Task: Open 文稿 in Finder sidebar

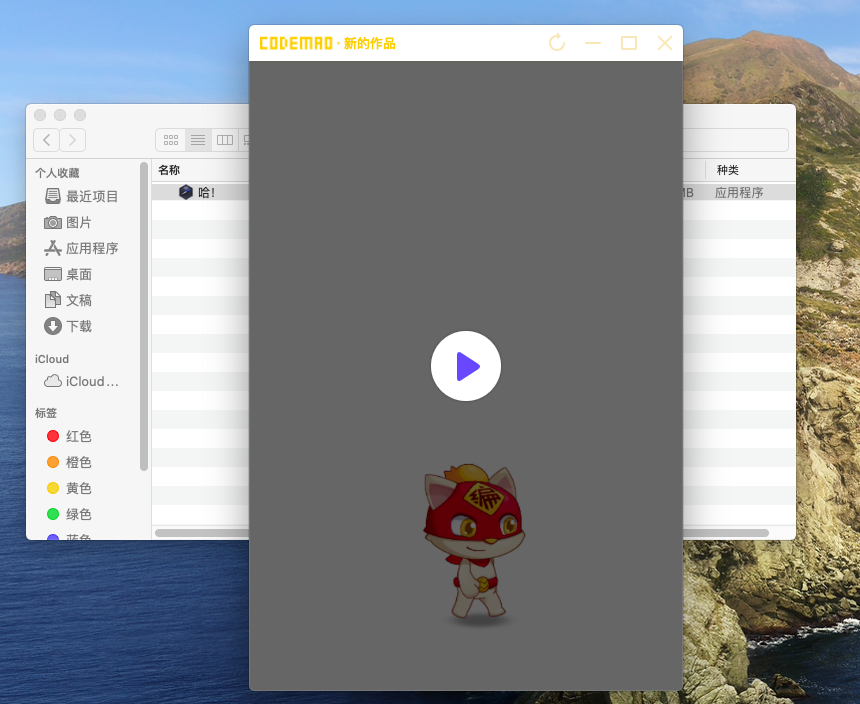Action: (x=68, y=300)
